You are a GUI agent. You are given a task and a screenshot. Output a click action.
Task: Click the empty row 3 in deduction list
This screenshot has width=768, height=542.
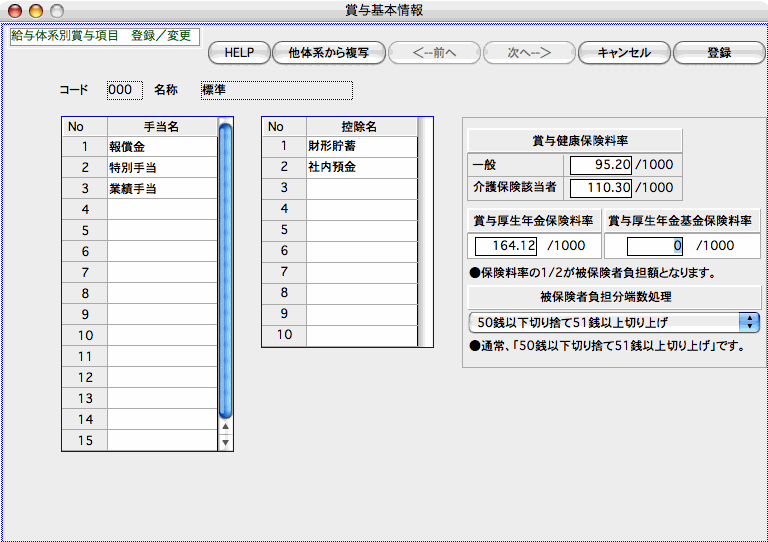click(361, 188)
